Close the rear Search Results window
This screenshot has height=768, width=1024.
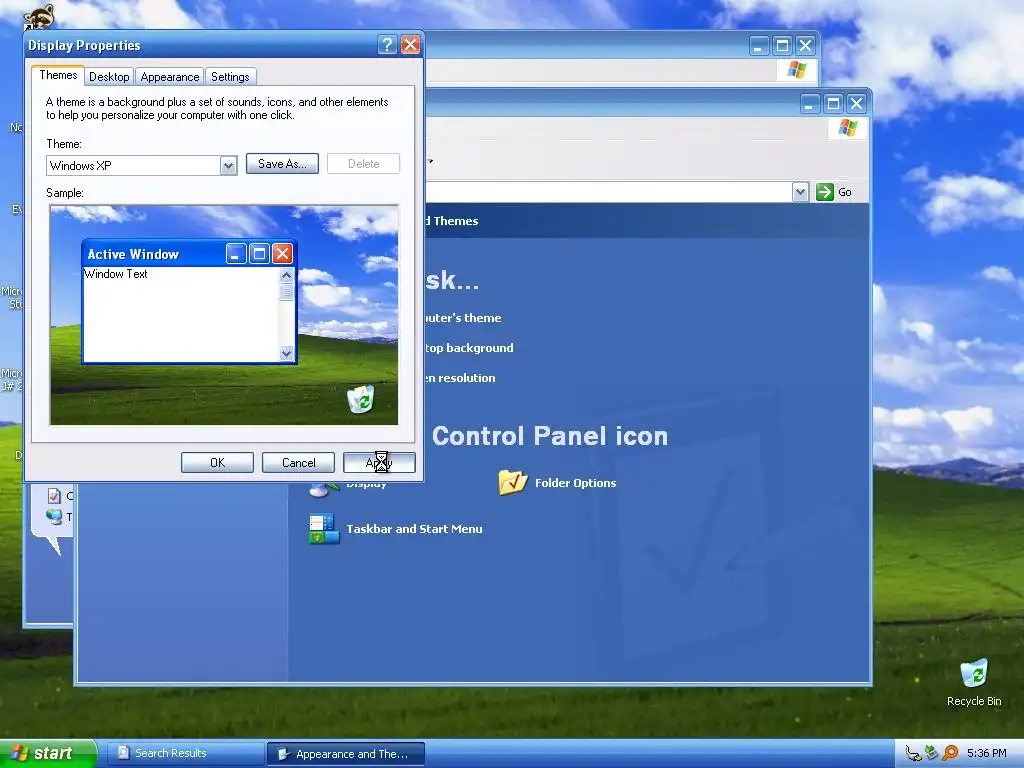pos(805,46)
